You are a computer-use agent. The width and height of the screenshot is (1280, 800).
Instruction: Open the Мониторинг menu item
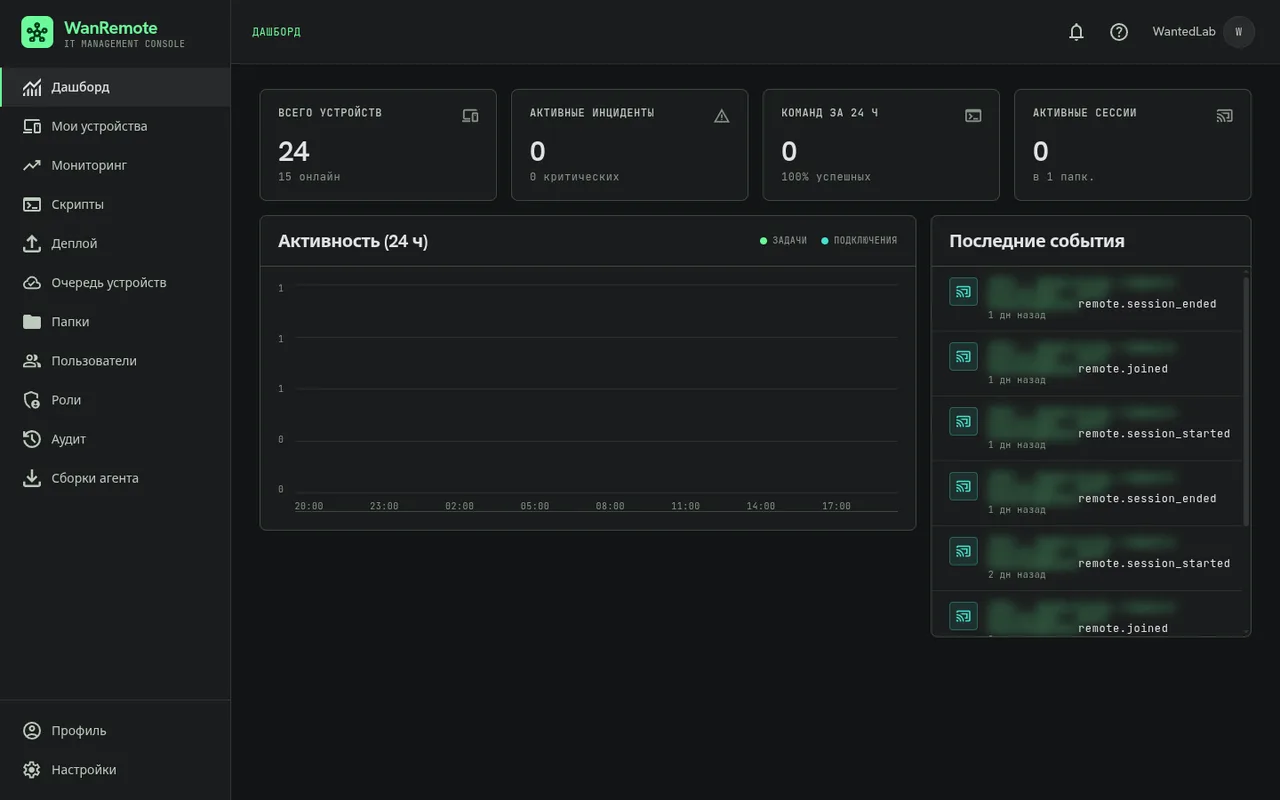tap(115, 165)
